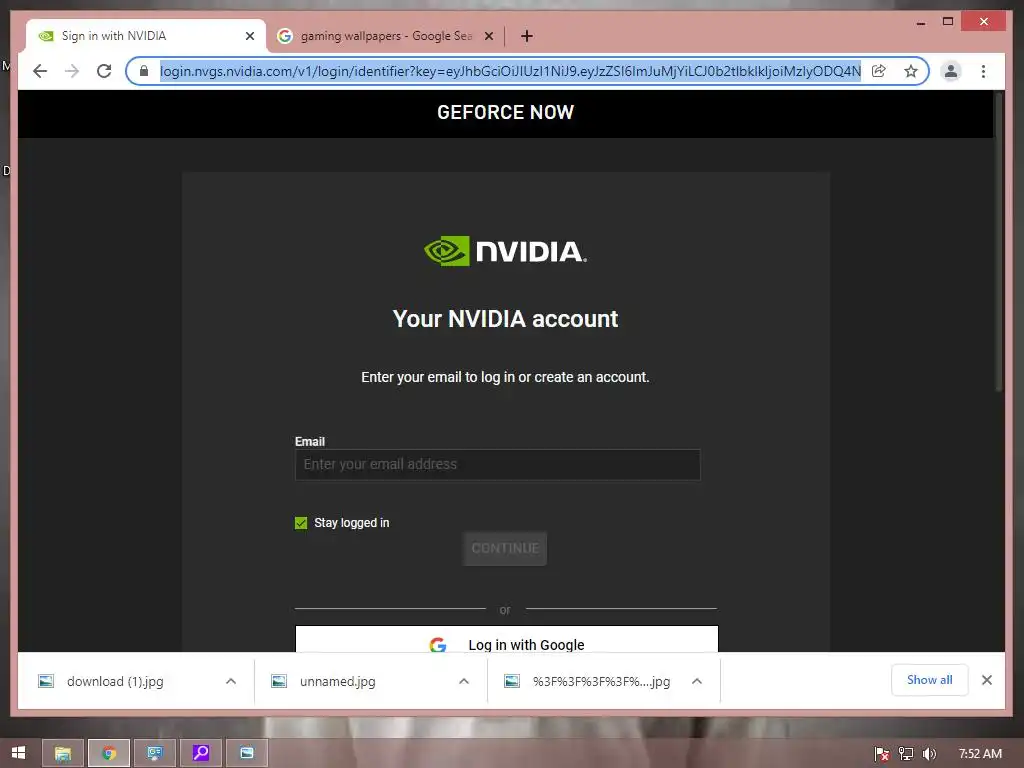Click the Chrome taskbar icon
The image size is (1024, 768).
pyautogui.click(x=108, y=753)
